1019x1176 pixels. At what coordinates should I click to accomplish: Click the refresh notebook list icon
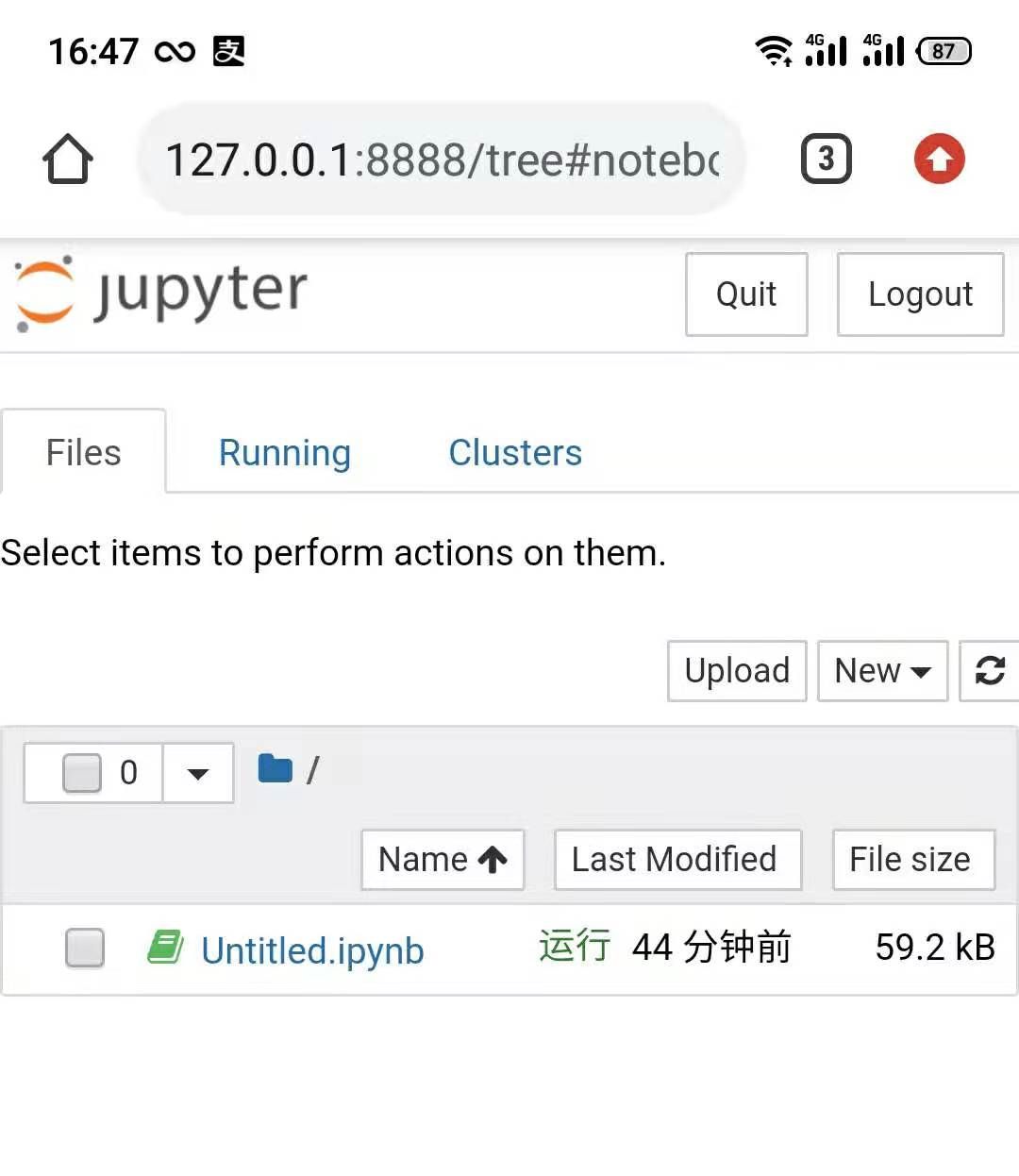click(989, 671)
